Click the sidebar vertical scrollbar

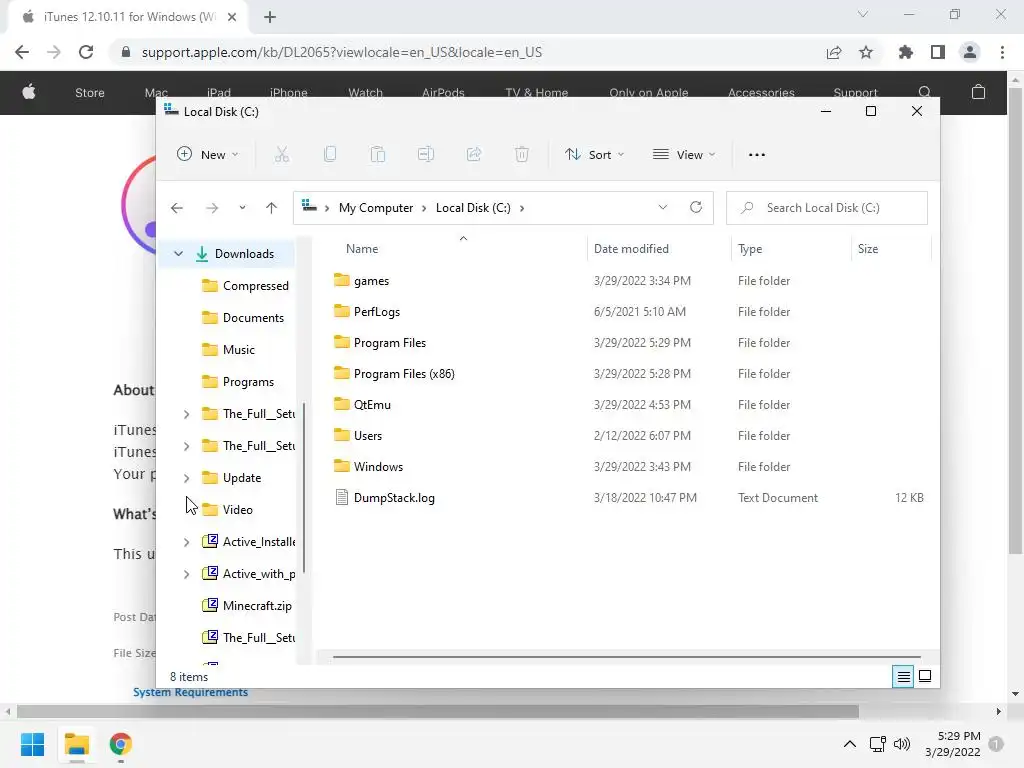coord(304,490)
